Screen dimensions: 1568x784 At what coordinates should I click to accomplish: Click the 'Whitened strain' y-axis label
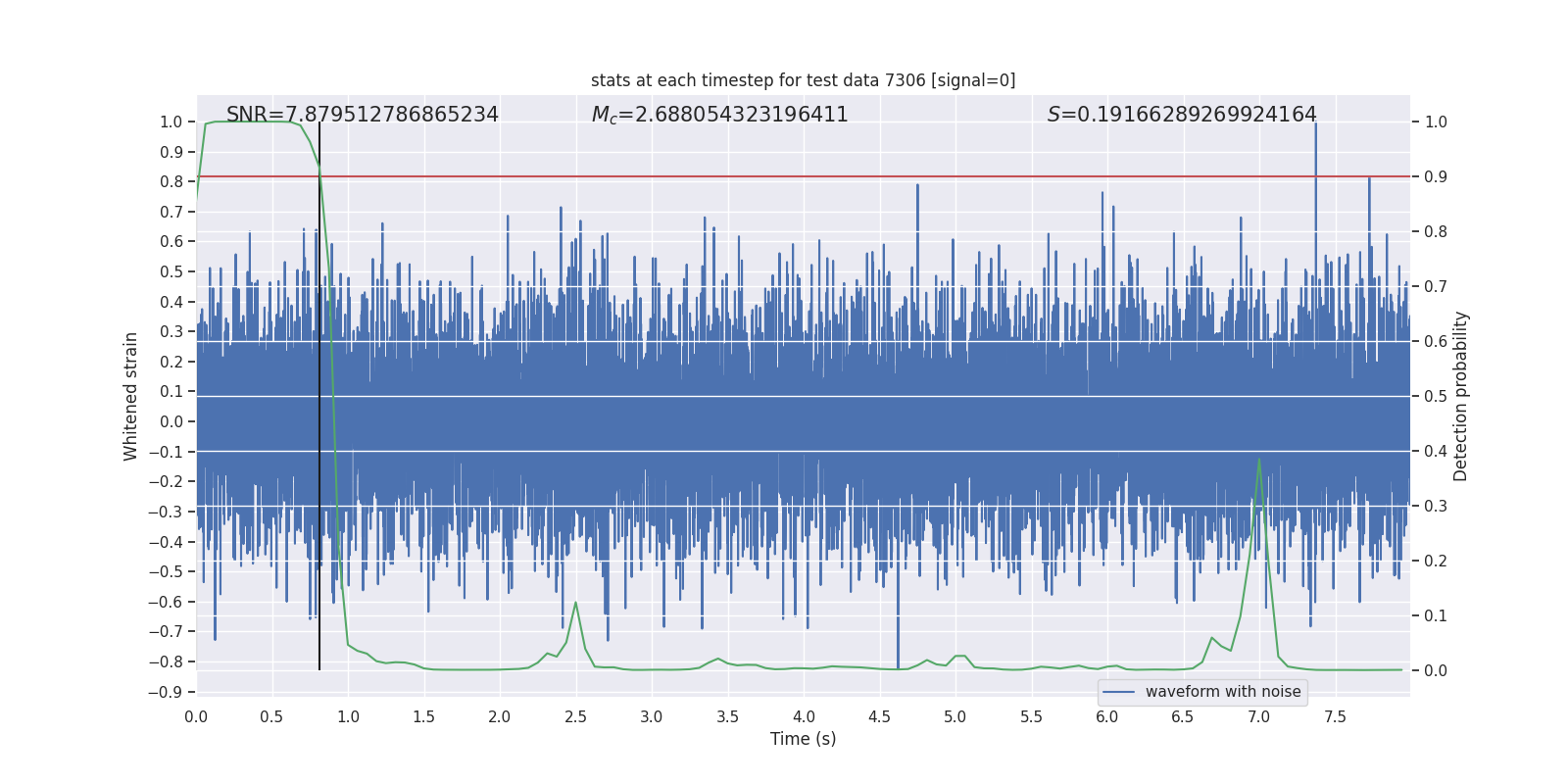pyautogui.click(x=130, y=396)
